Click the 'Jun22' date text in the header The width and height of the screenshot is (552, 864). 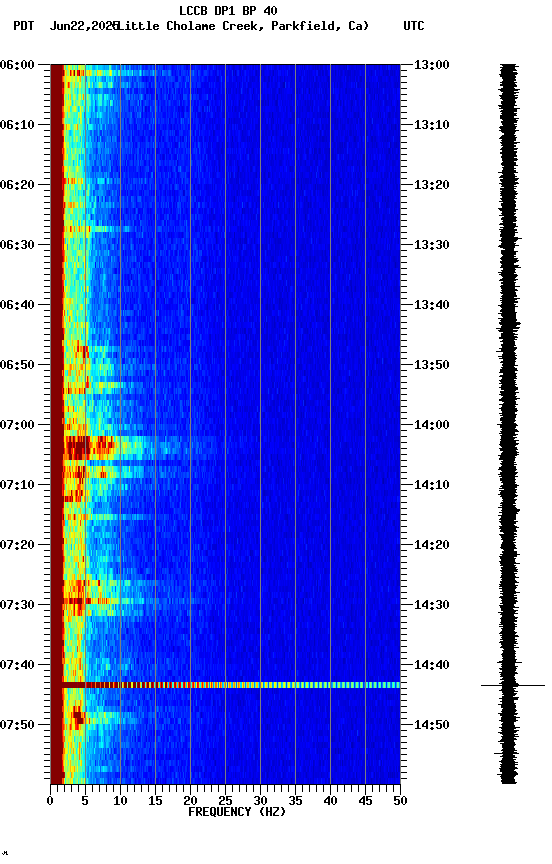[x=66, y=26]
